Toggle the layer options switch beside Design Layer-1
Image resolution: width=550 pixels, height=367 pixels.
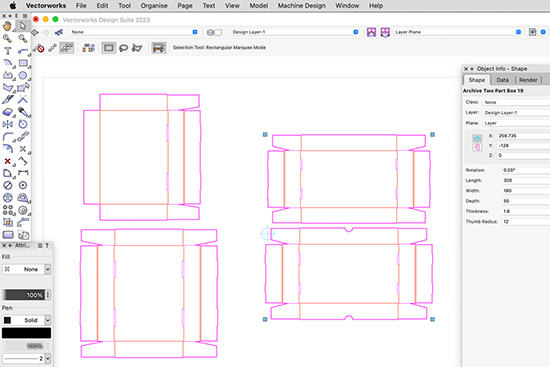[214, 32]
